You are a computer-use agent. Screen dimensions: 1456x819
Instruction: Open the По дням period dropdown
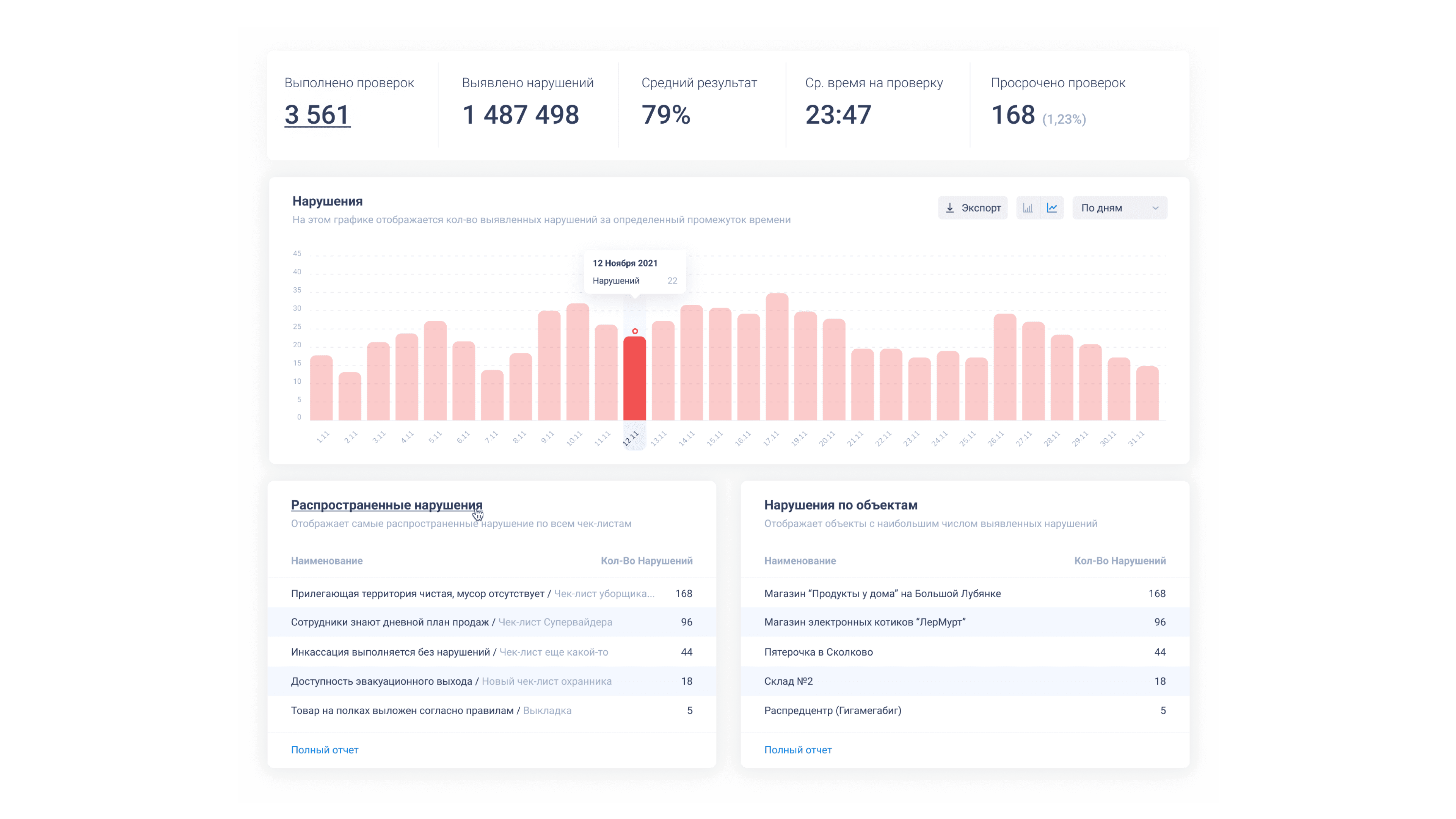[1119, 208]
